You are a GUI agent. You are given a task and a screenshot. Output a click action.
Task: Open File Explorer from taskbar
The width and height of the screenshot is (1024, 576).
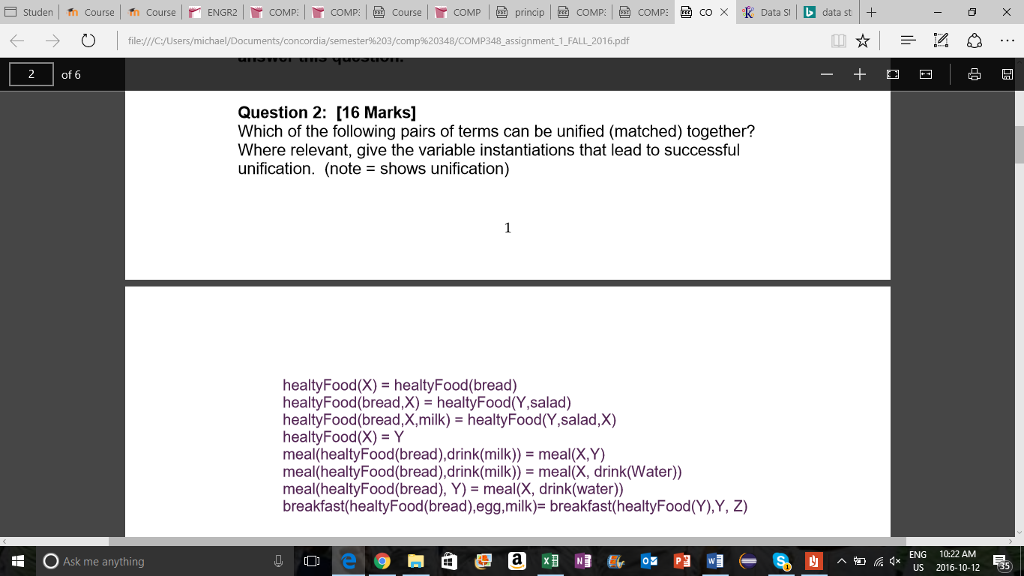tap(415, 561)
